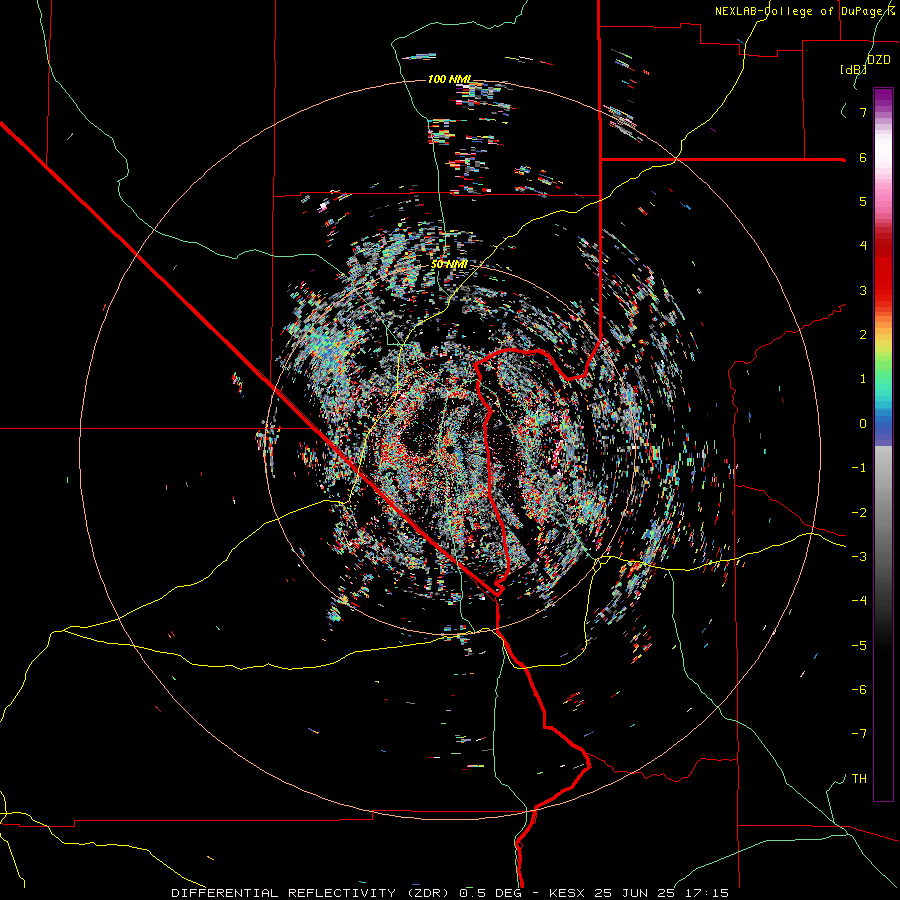Click the 1 value on the color scale

click(863, 379)
